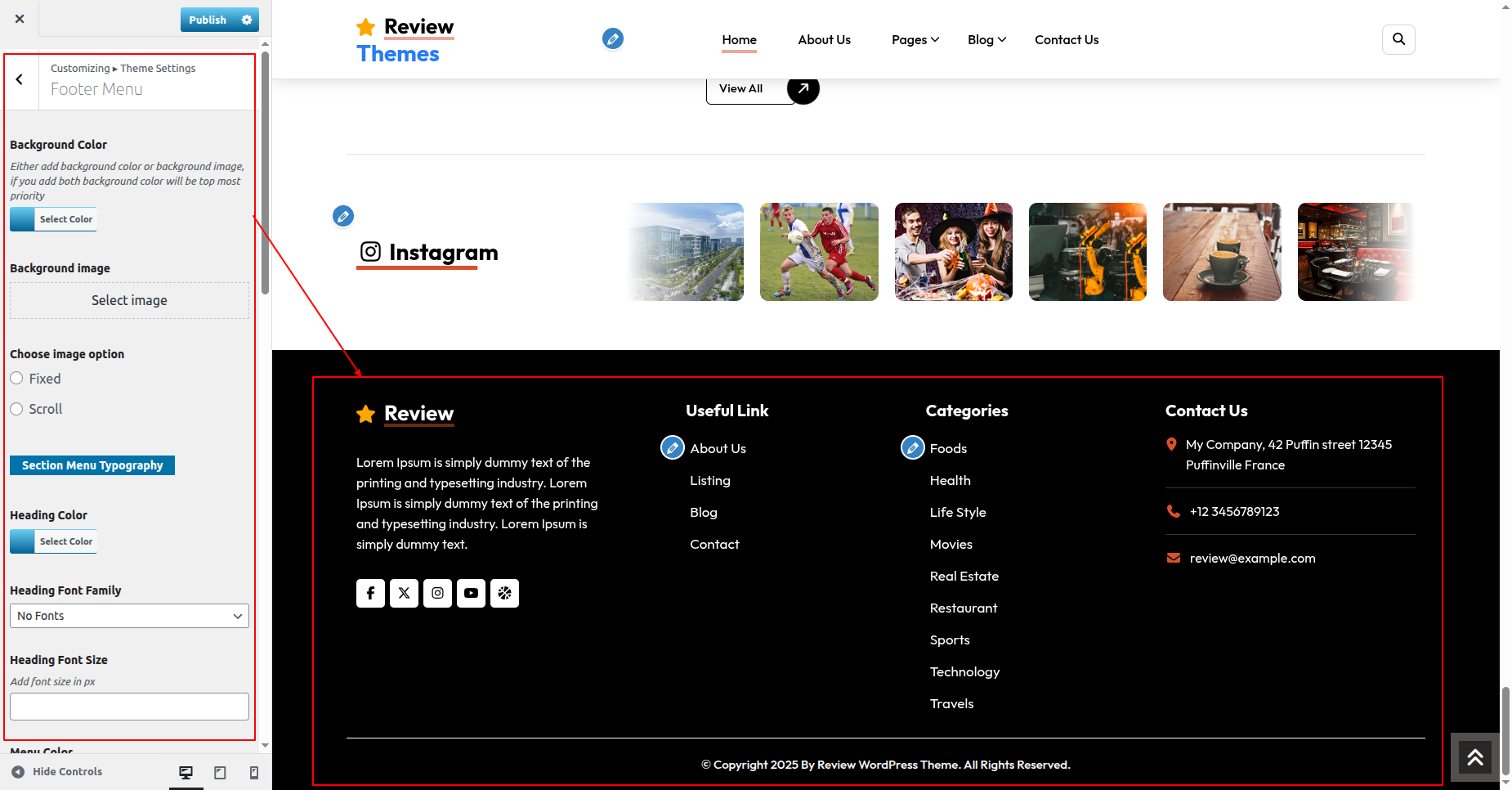Expand the Blog menu dropdown

pyautogui.click(x=986, y=40)
